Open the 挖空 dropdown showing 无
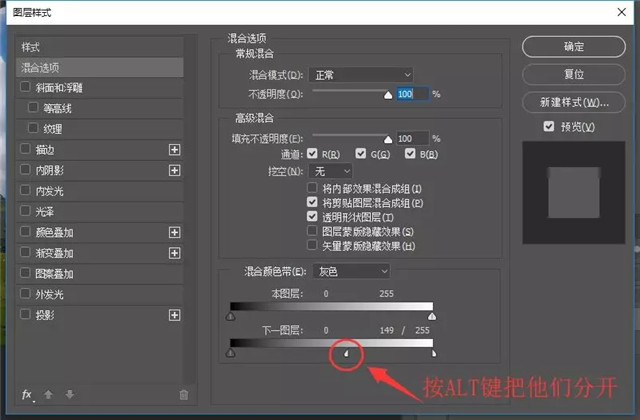The width and height of the screenshot is (640, 420). point(331,171)
